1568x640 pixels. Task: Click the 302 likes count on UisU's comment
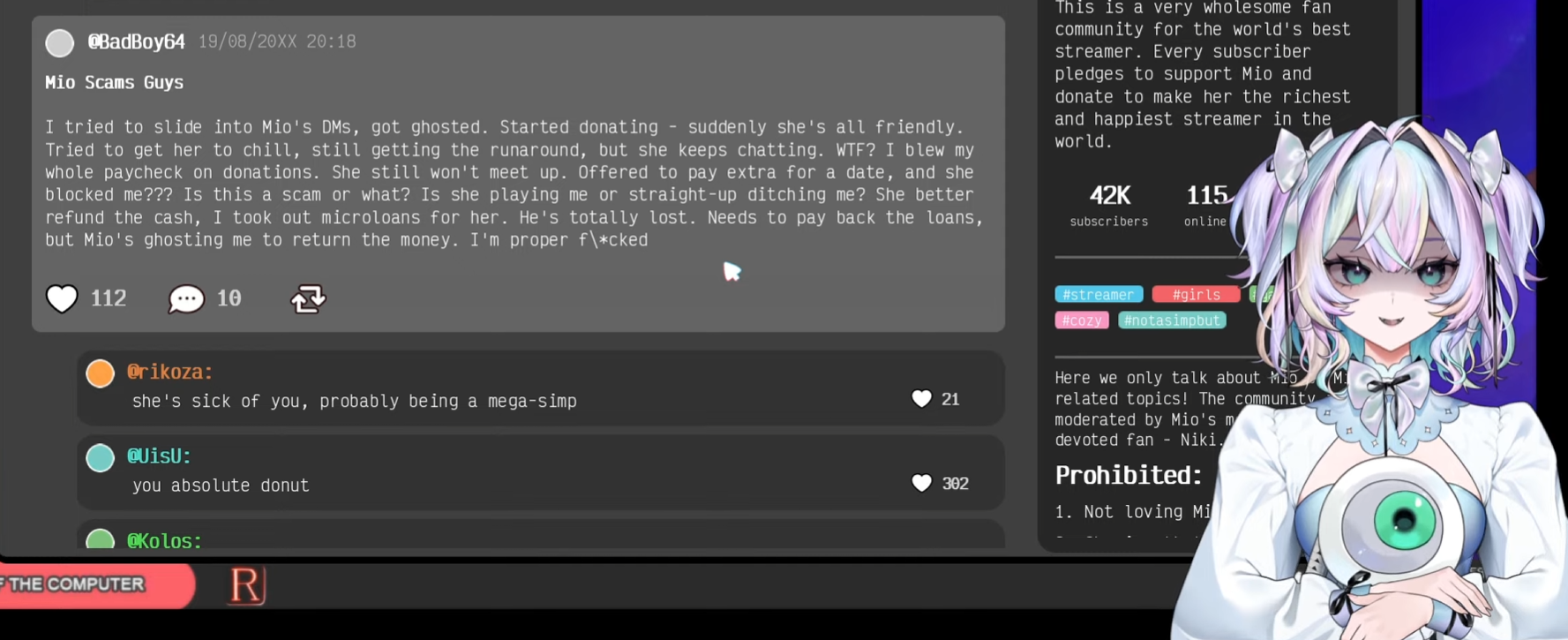956,483
